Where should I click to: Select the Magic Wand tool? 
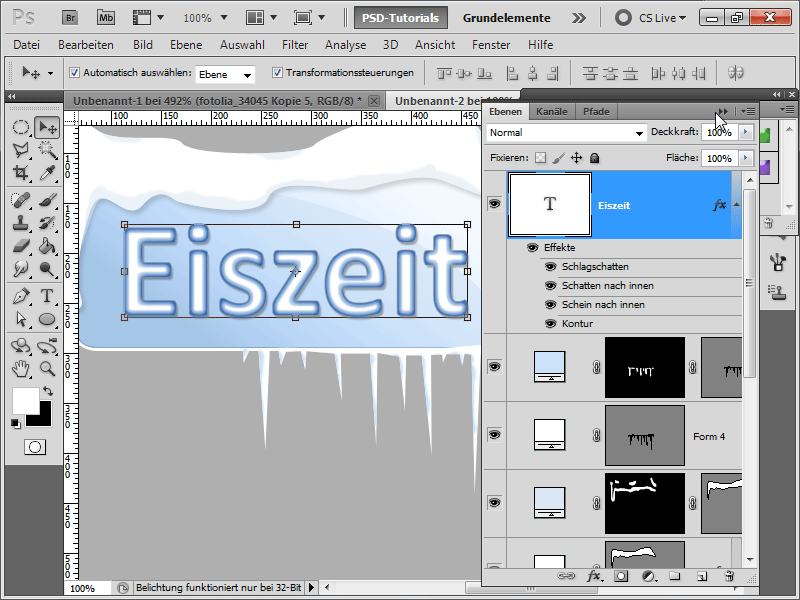[x=47, y=150]
